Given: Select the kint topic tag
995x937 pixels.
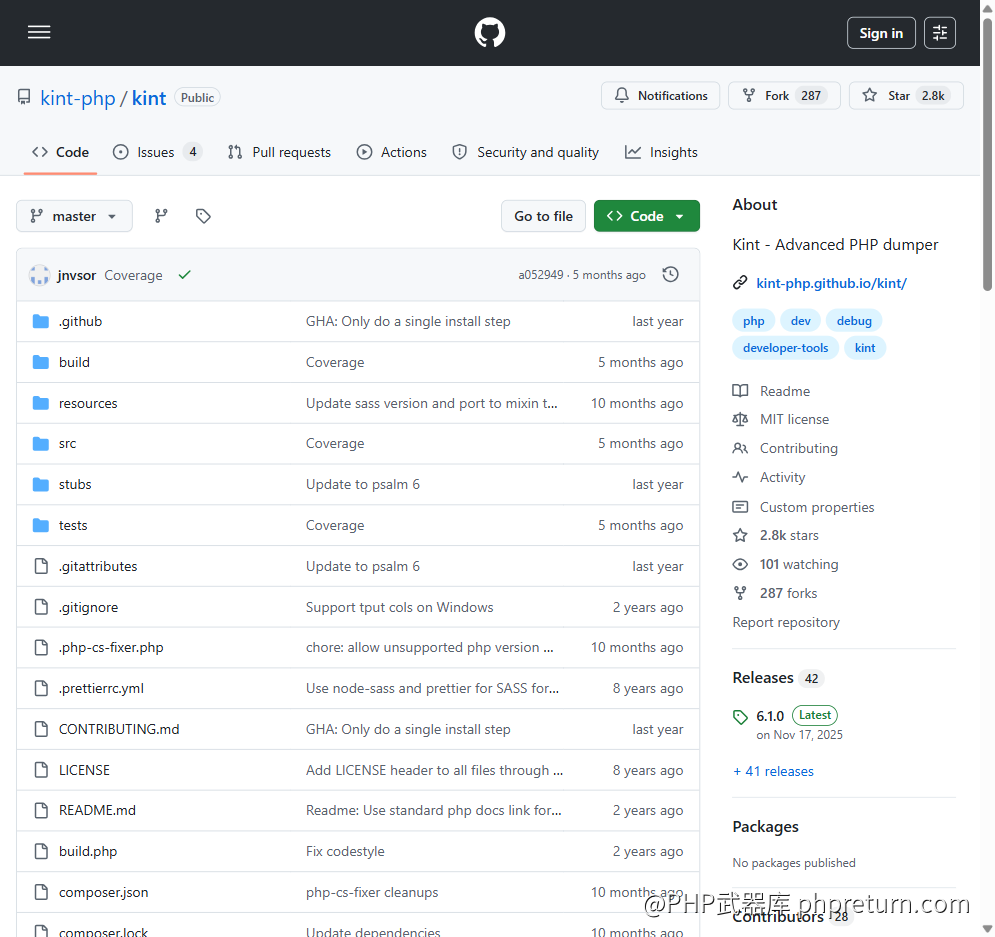Looking at the screenshot, I should 865,348.
